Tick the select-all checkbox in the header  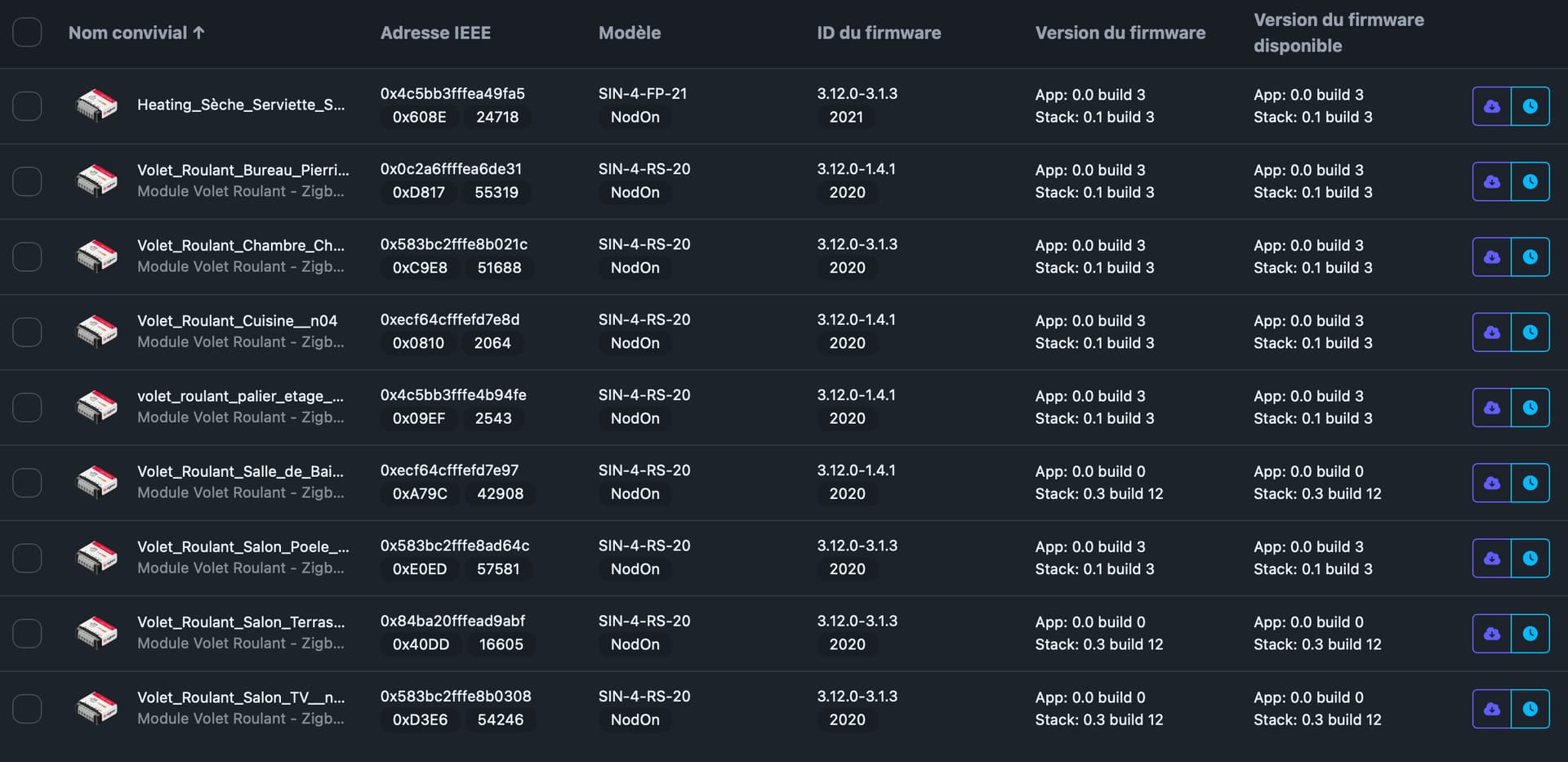27,33
